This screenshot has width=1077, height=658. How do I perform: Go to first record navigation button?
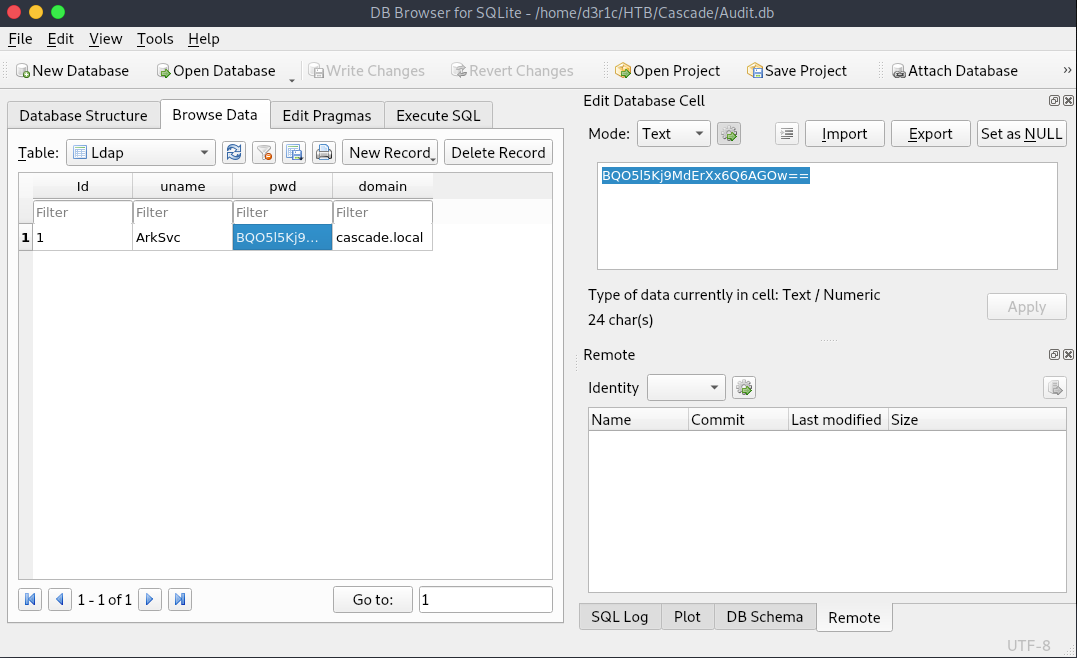pyautogui.click(x=30, y=600)
